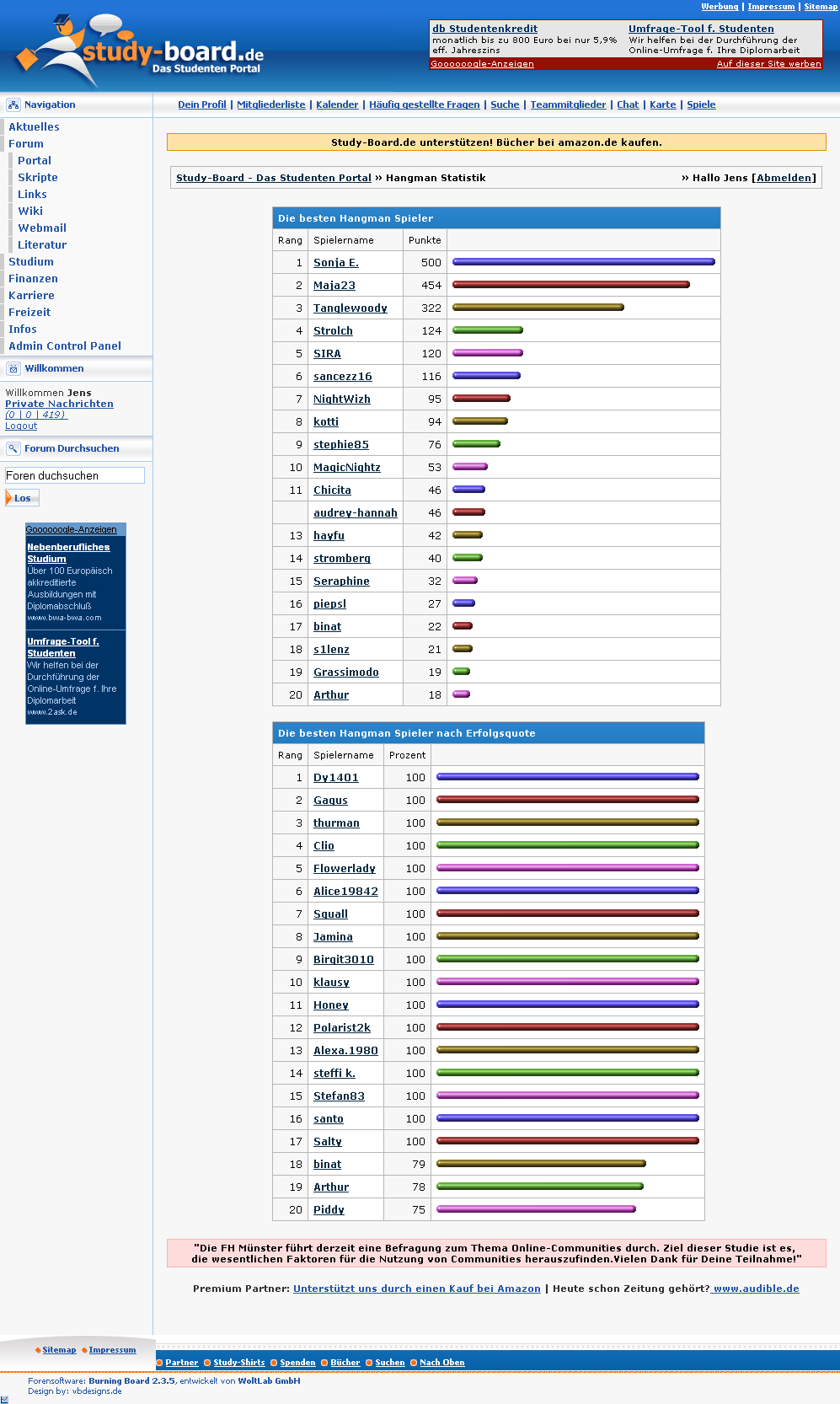Click the yellow amazon.de support banner
The width and height of the screenshot is (840, 1404).
click(496, 142)
